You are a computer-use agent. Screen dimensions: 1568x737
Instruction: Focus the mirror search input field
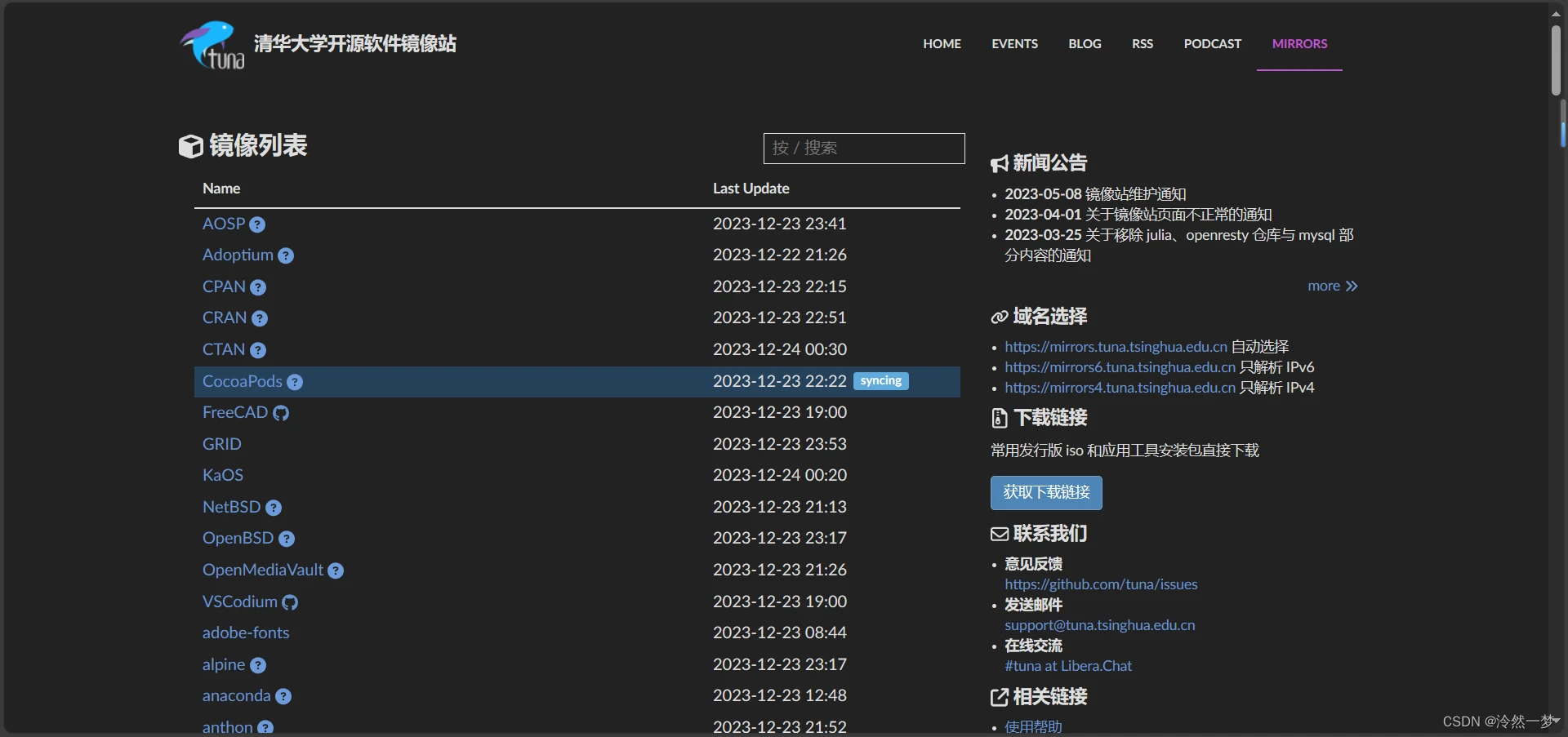pyautogui.click(x=864, y=149)
